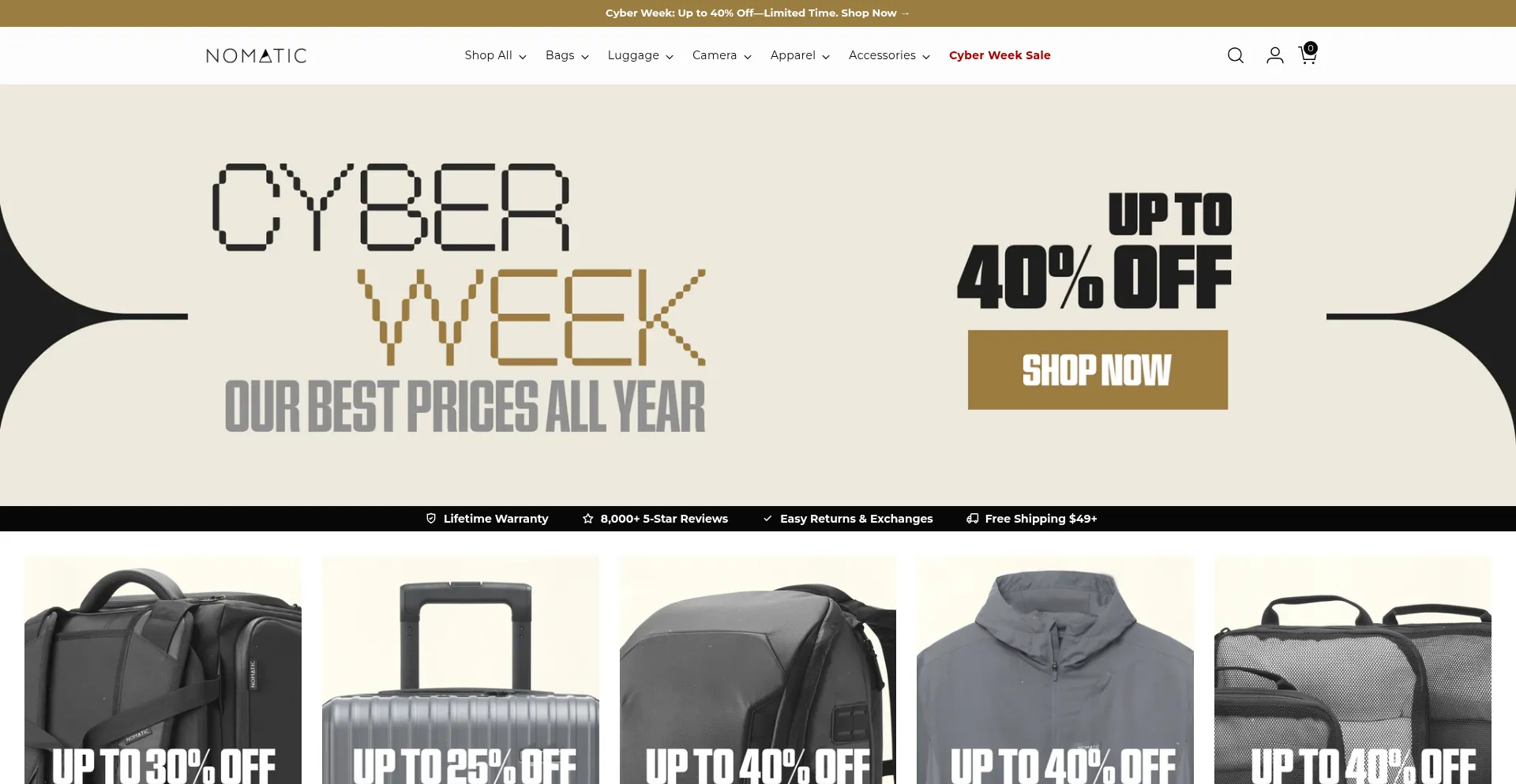Open the shopping cart icon
Viewport: 1516px width, 784px height.
(1308, 54)
